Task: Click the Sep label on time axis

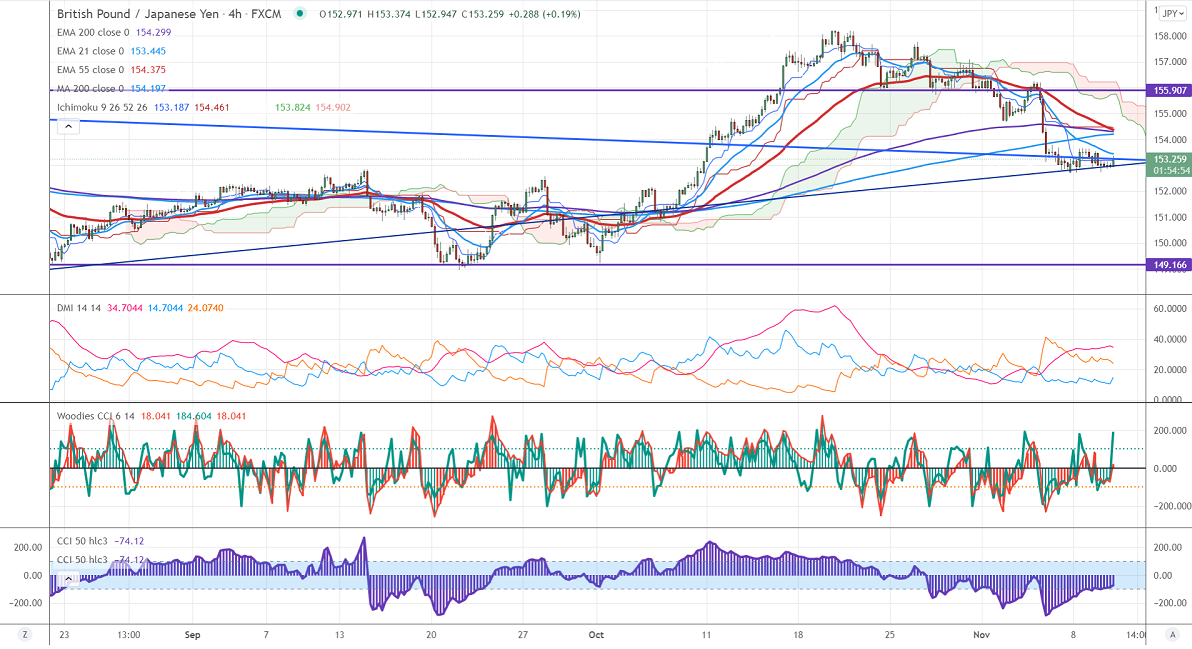Action: [x=192, y=635]
